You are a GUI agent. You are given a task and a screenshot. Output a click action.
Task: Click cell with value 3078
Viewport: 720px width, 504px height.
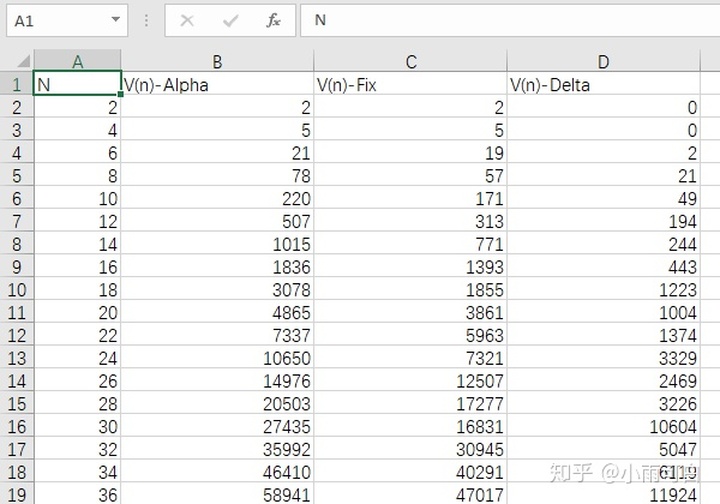[217, 289]
